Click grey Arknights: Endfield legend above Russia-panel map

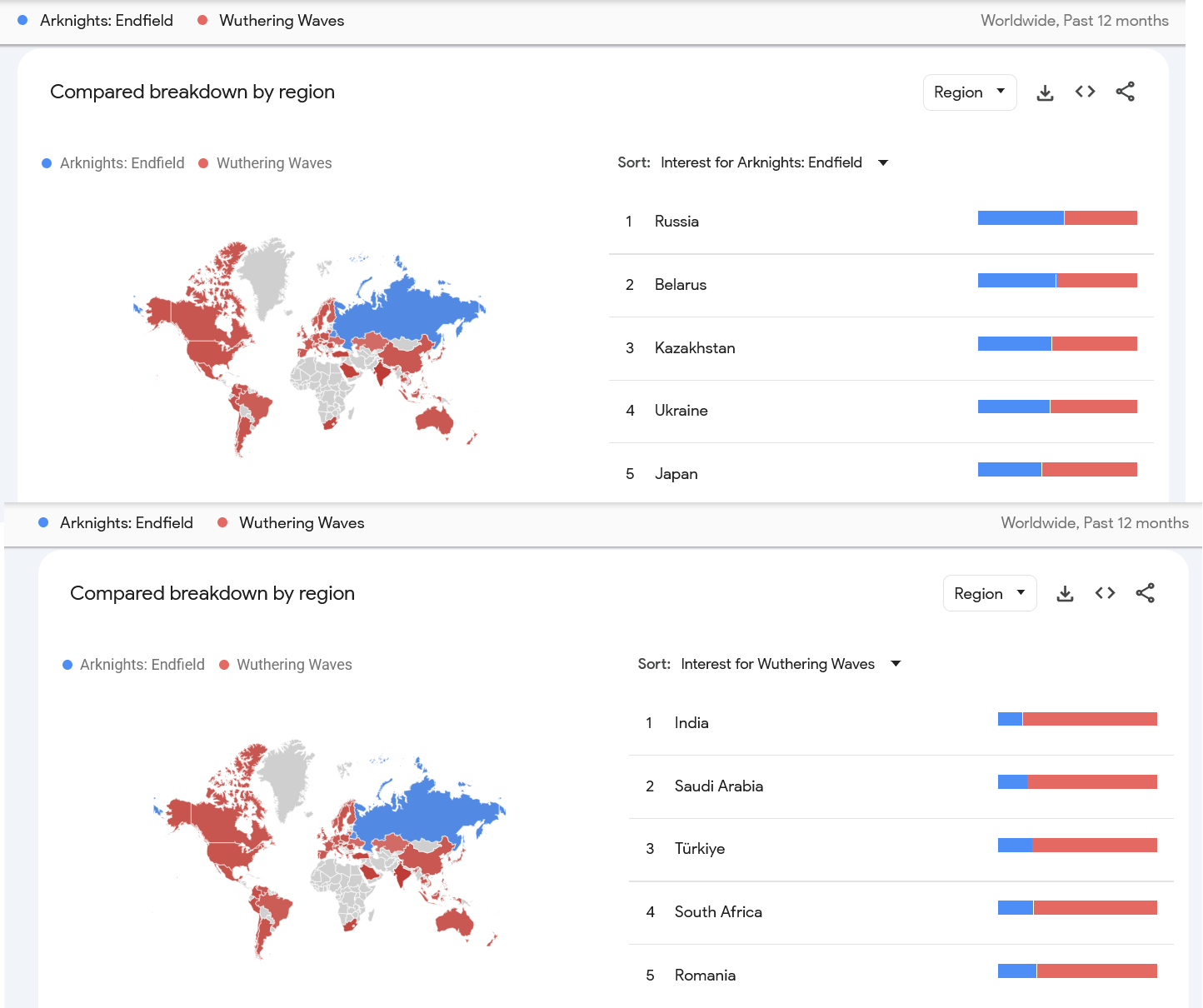point(113,163)
